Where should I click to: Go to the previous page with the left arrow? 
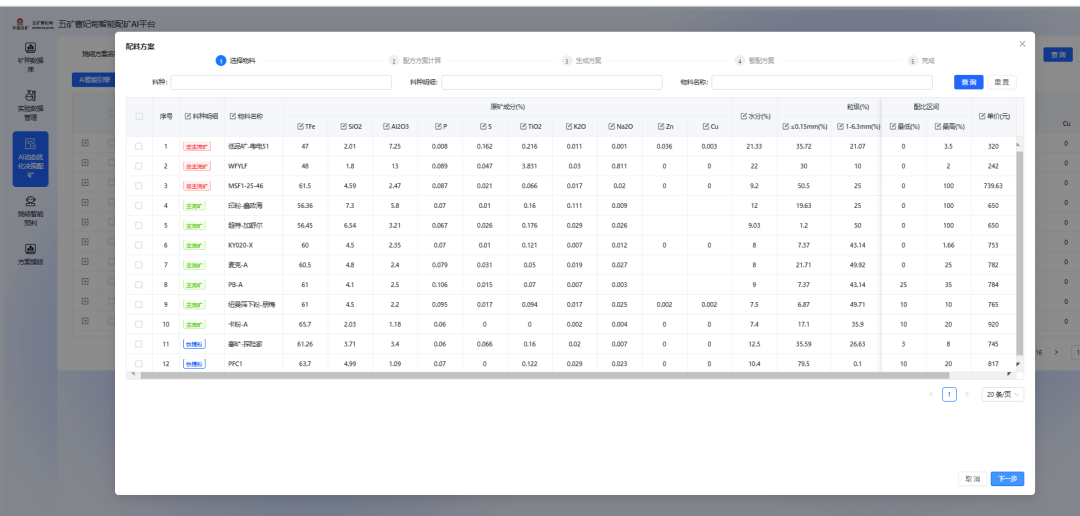931,394
